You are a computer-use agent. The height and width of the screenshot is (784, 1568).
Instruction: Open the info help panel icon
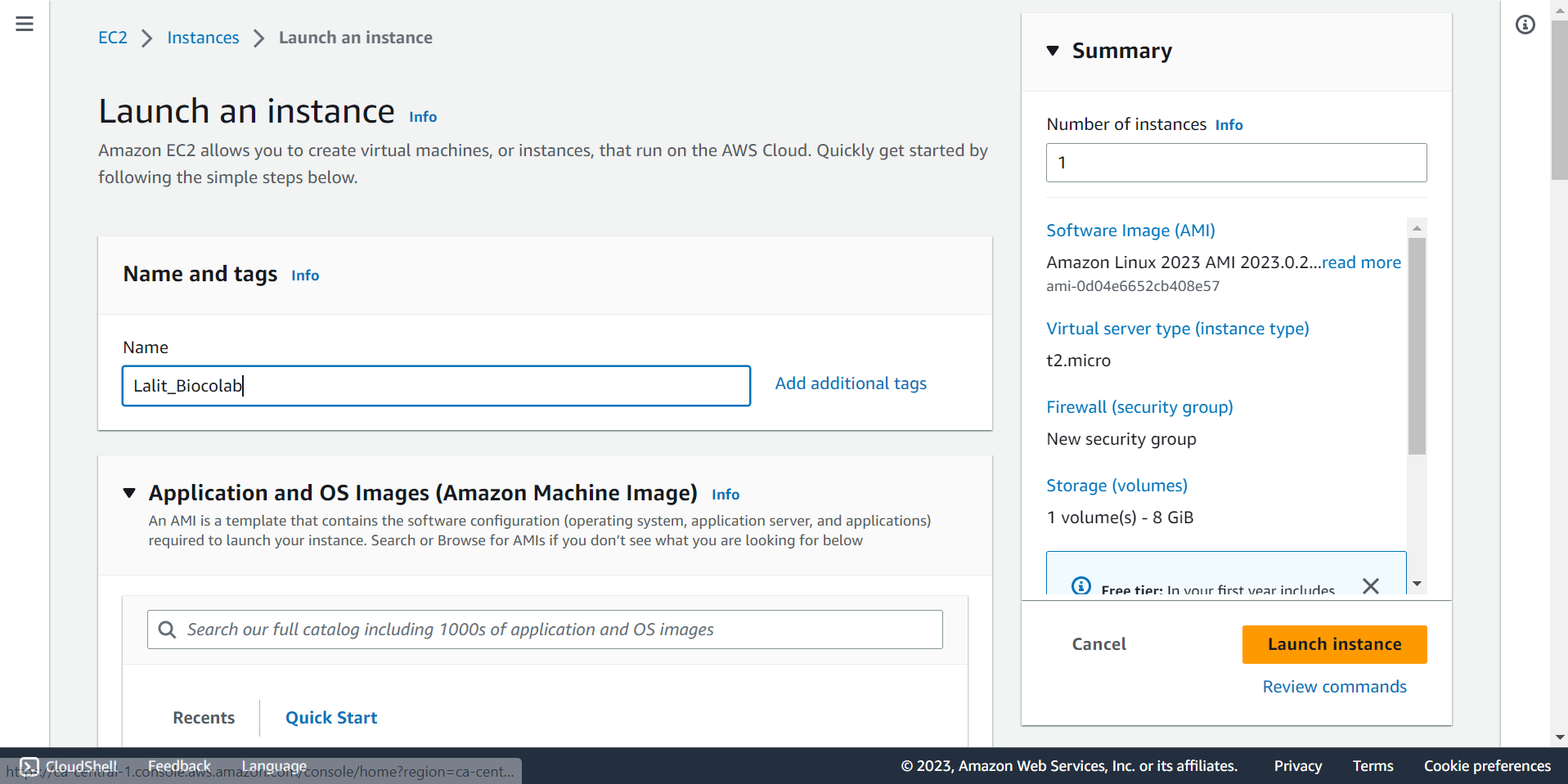(x=1525, y=25)
